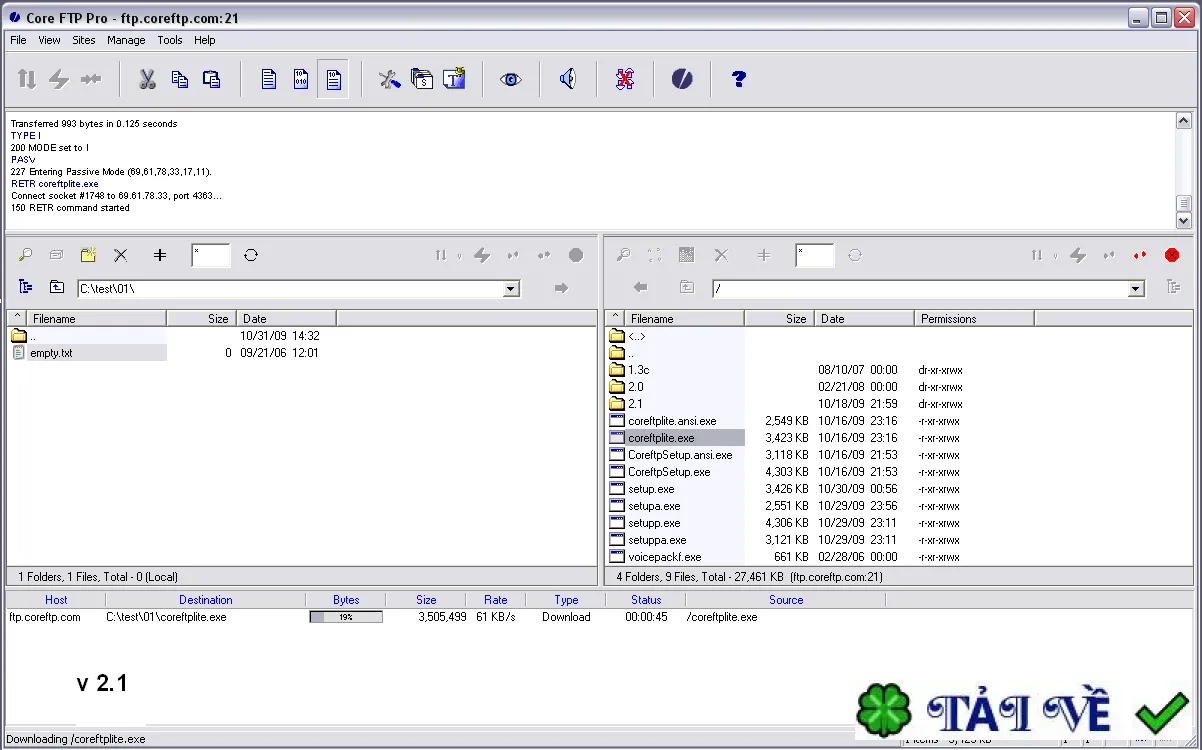The image size is (1202, 750).
Task: Click queue Rate column header
Action: 496,600
